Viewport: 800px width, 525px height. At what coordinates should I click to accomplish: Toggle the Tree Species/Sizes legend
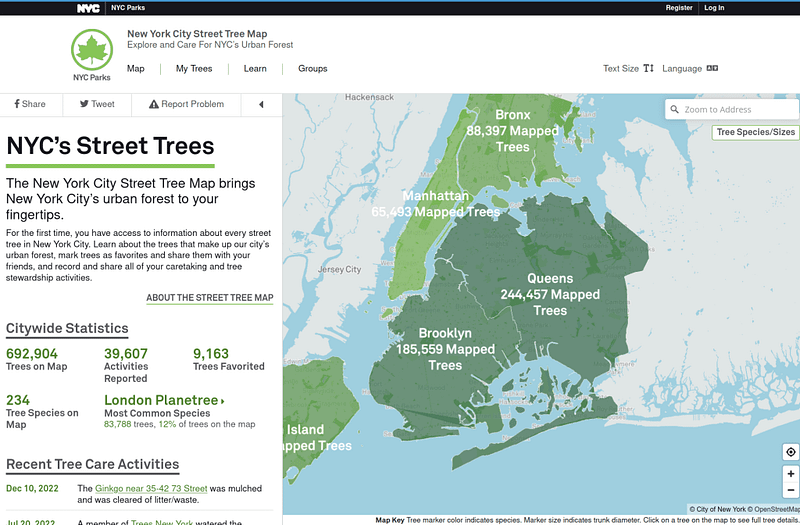point(756,132)
